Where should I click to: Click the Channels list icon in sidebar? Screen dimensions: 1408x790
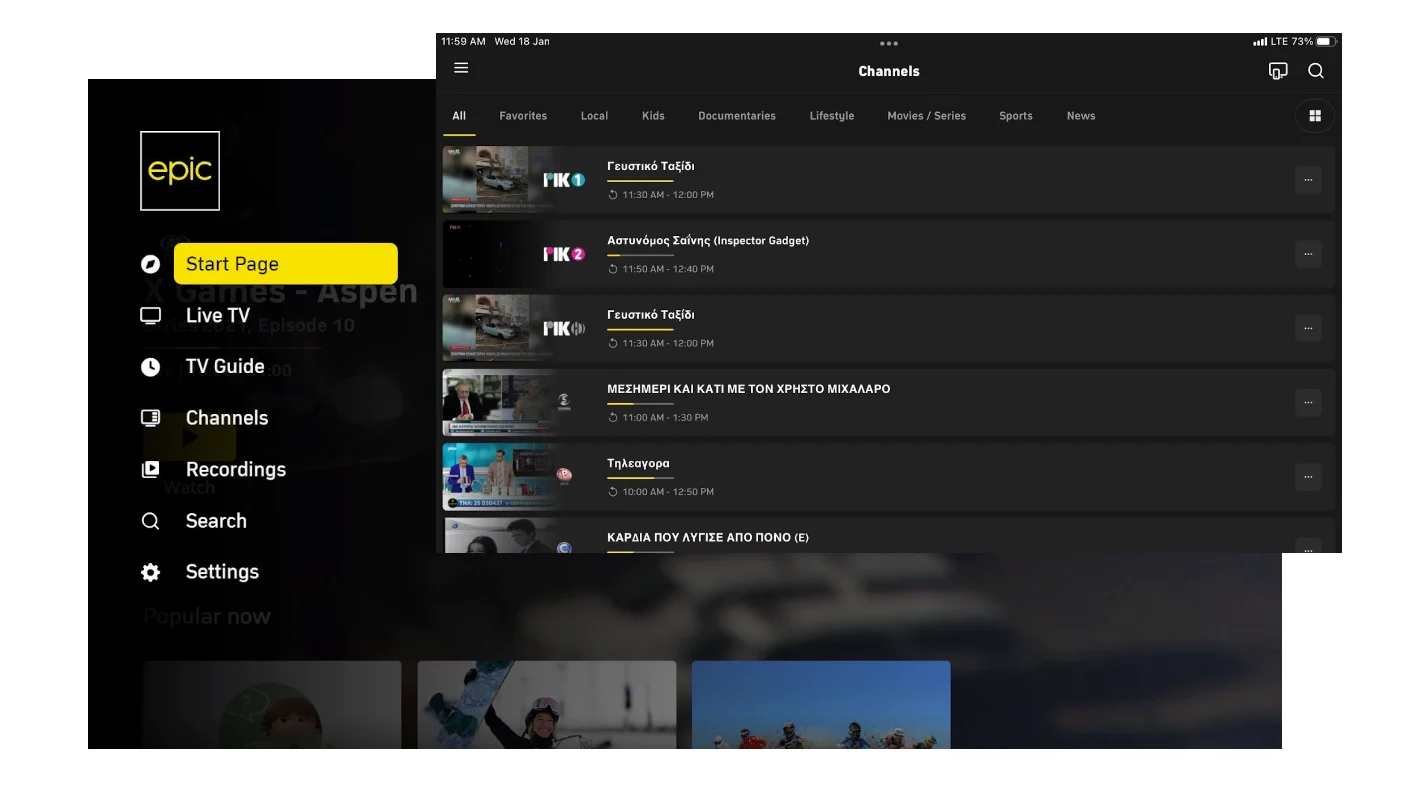[150, 418]
